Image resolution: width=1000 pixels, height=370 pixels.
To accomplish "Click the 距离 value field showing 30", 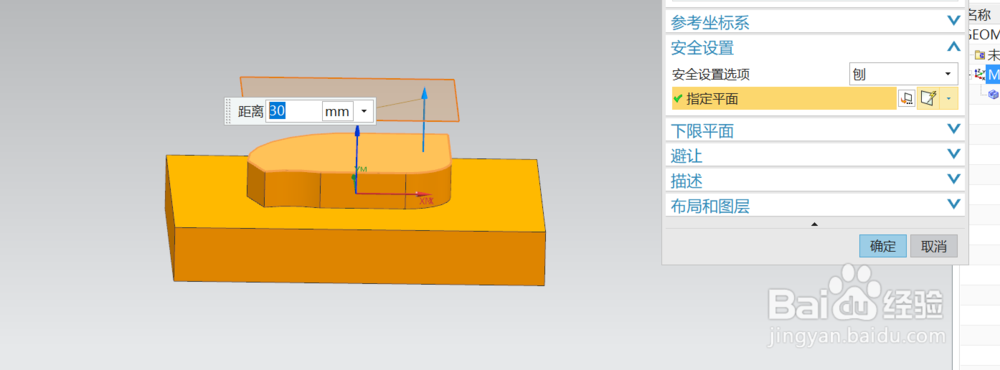I will pos(293,112).
